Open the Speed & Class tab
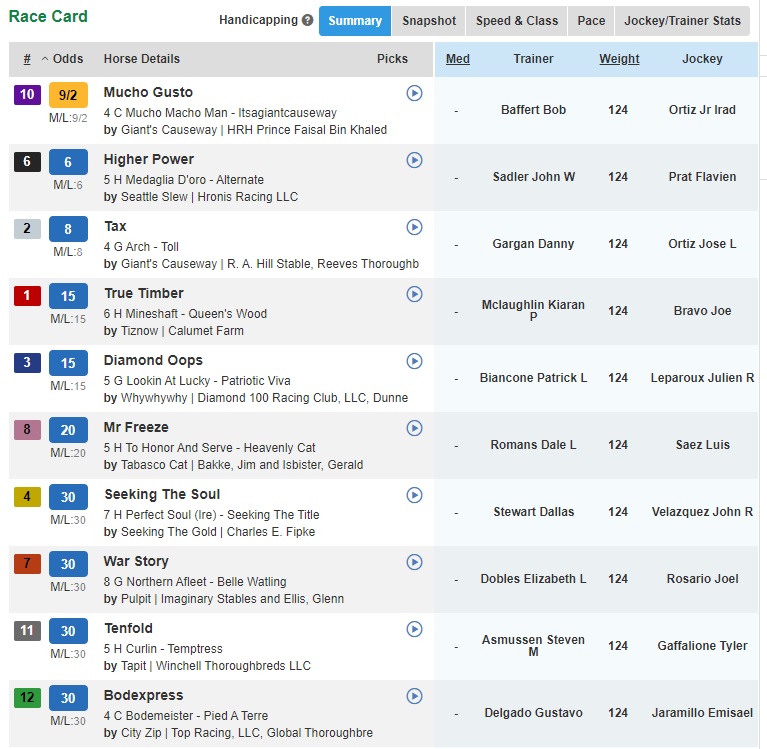The width and height of the screenshot is (767, 749). coord(517,21)
